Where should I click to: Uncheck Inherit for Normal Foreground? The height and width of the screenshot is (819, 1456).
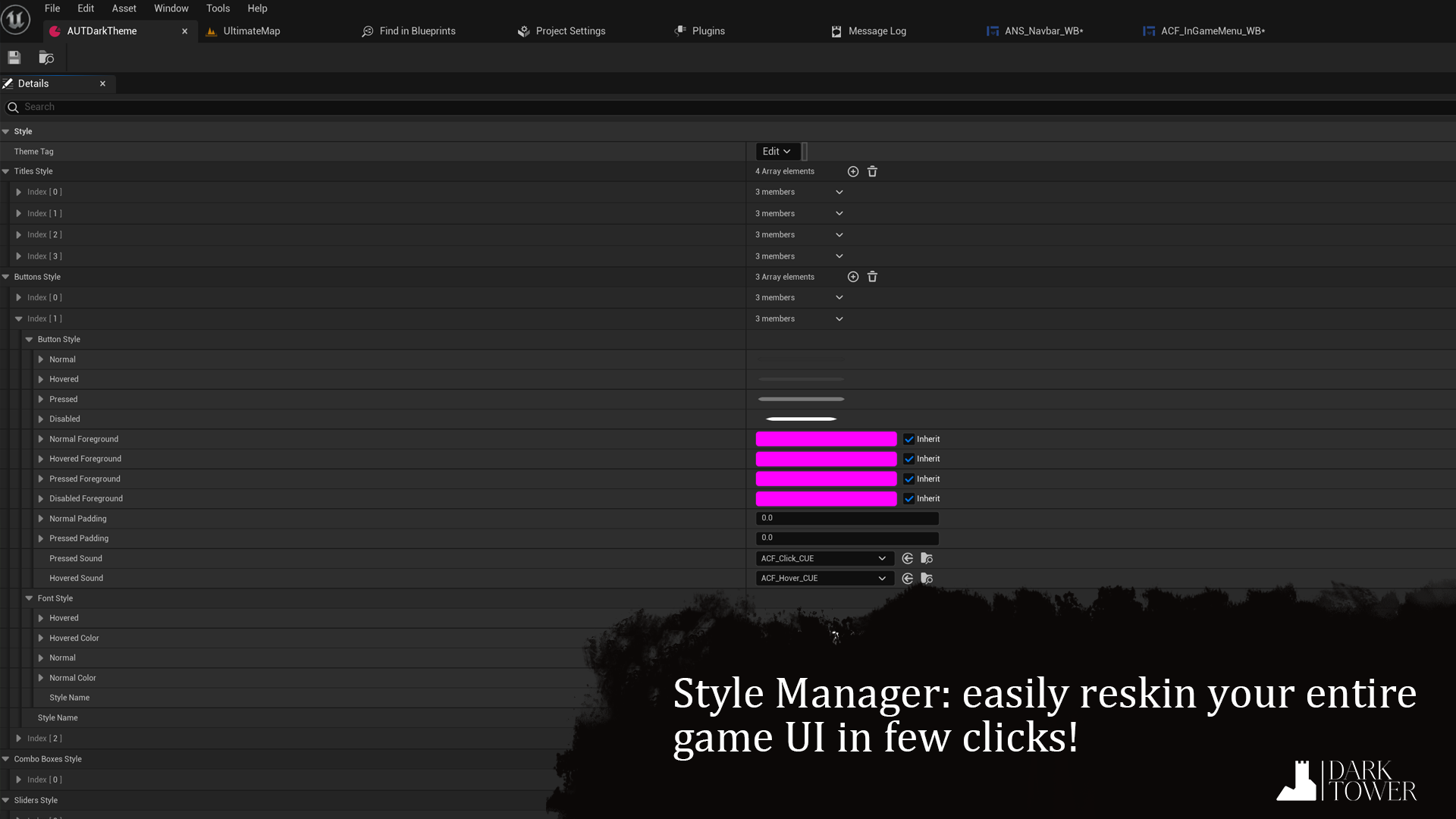[909, 439]
